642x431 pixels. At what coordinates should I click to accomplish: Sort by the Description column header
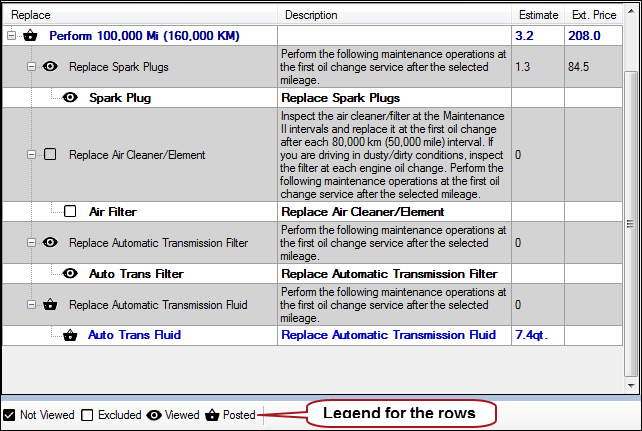pyautogui.click(x=310, y=15)
